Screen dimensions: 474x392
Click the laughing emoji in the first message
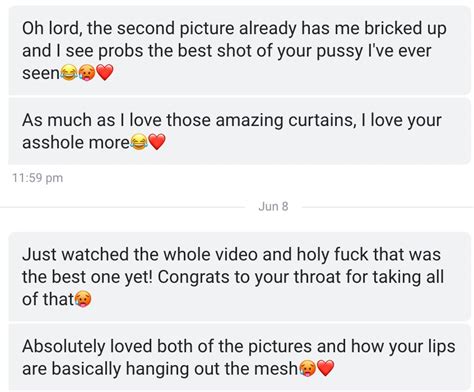pos(69,73)
